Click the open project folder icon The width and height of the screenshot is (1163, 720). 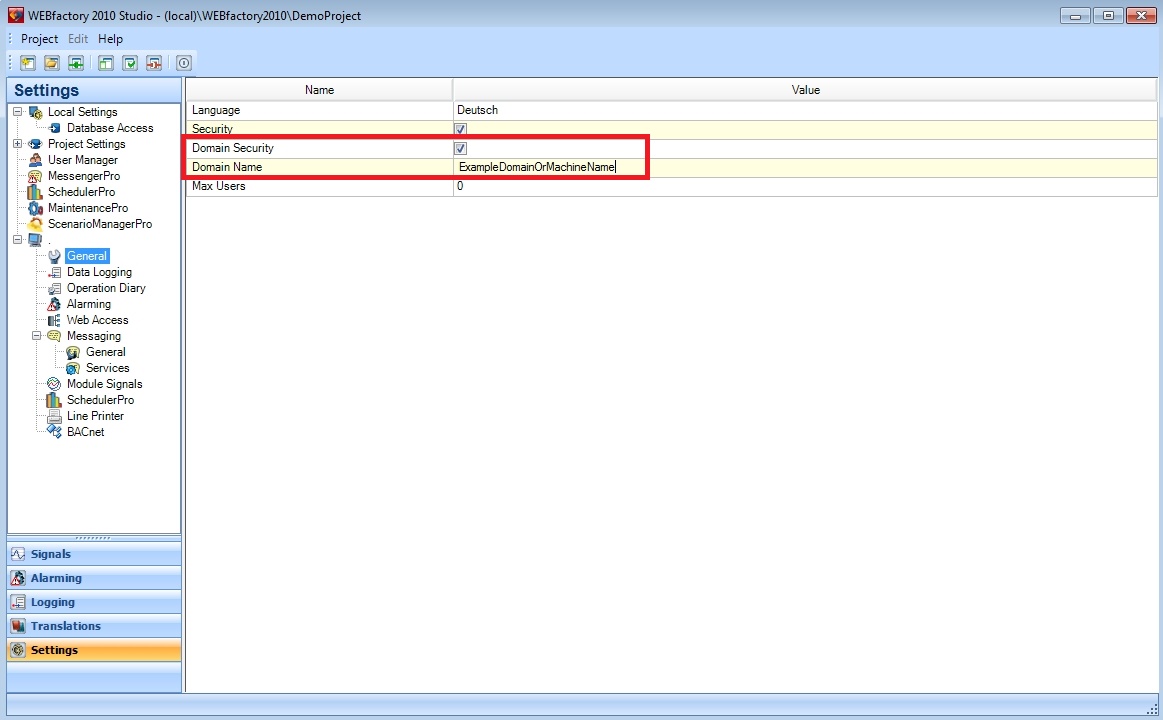tap(52, 63)
